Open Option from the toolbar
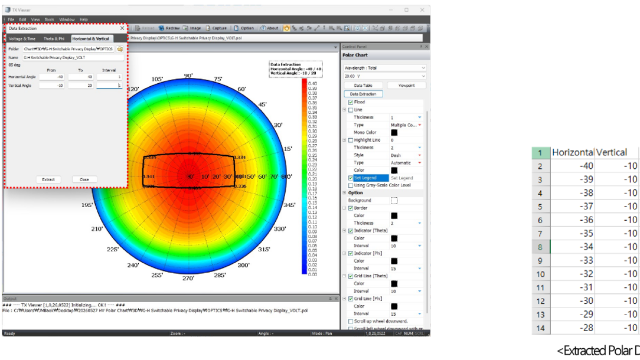The image size is (640, 360). [x=244, y=28]
